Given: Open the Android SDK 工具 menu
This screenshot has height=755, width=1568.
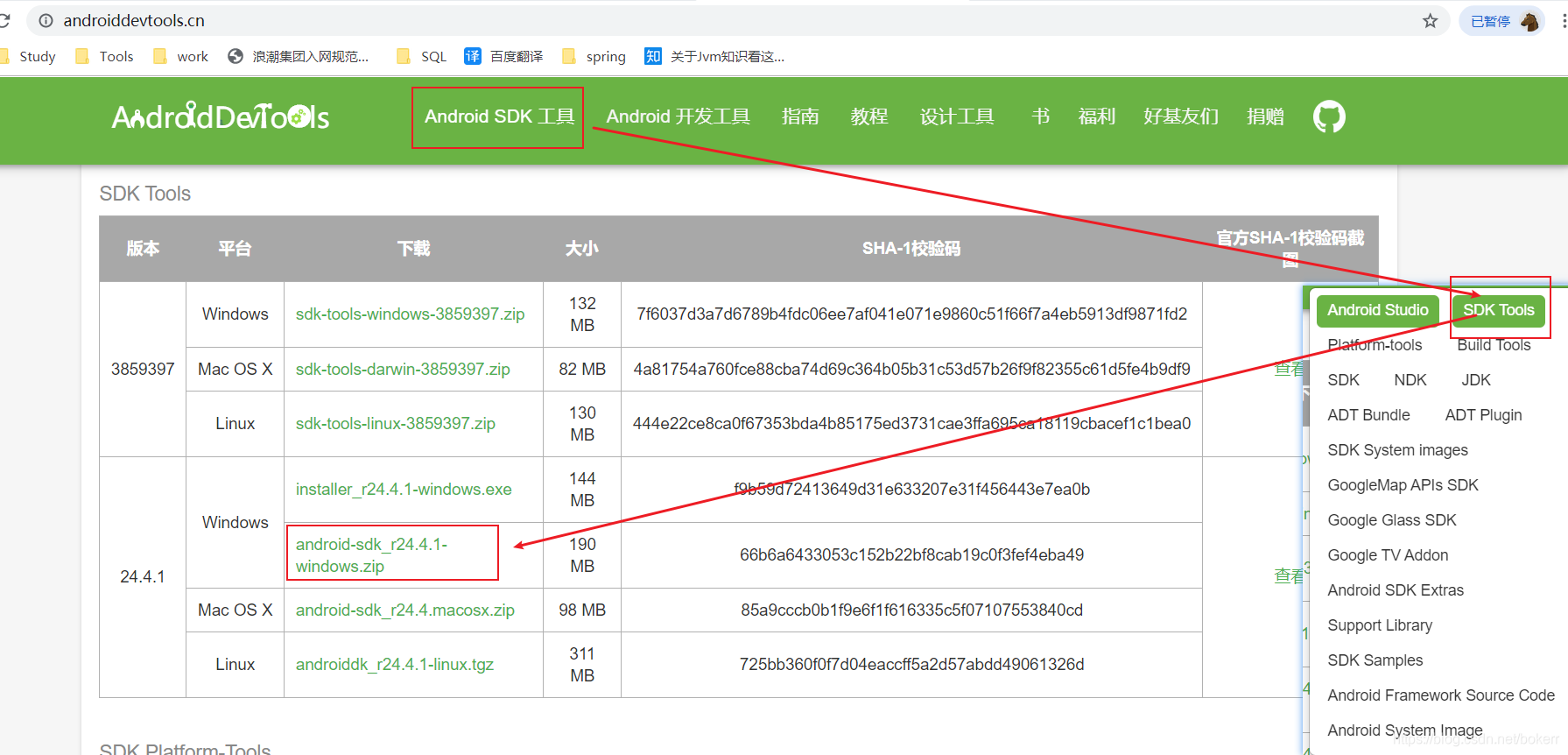Looking at the screenshot, I should coord(499,116).
